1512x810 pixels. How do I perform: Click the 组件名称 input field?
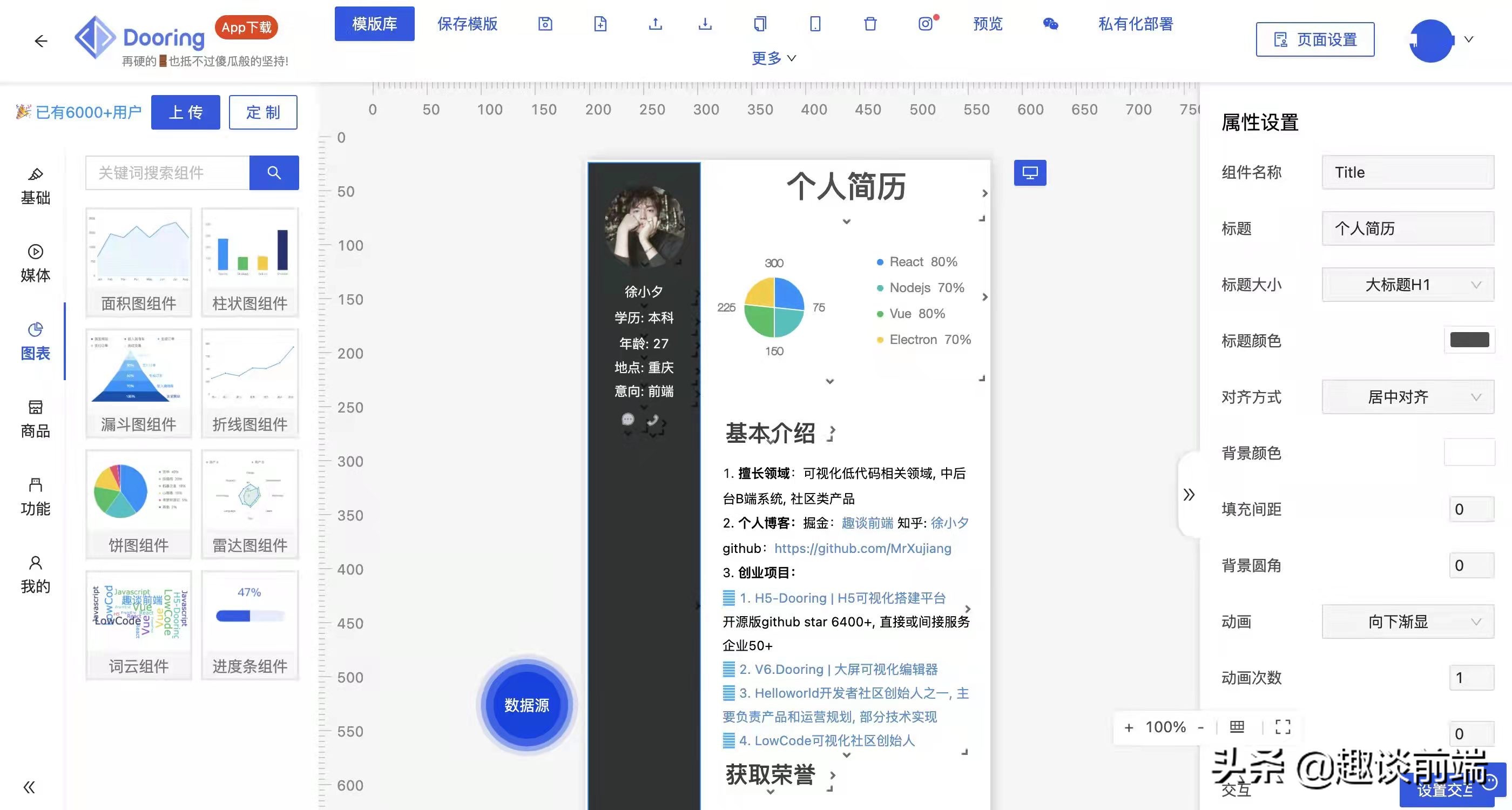click(1408, 172)
